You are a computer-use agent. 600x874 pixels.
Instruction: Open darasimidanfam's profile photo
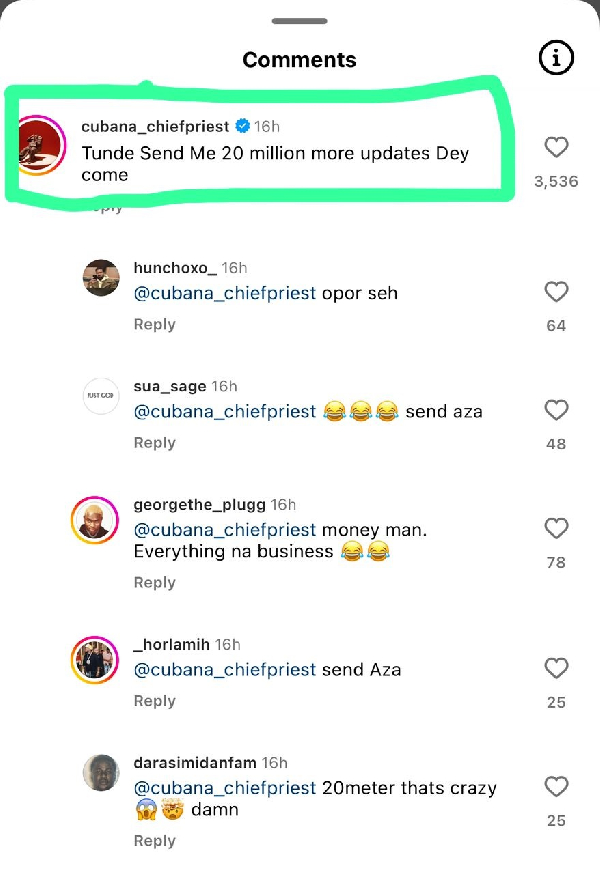tap(101, 773)
